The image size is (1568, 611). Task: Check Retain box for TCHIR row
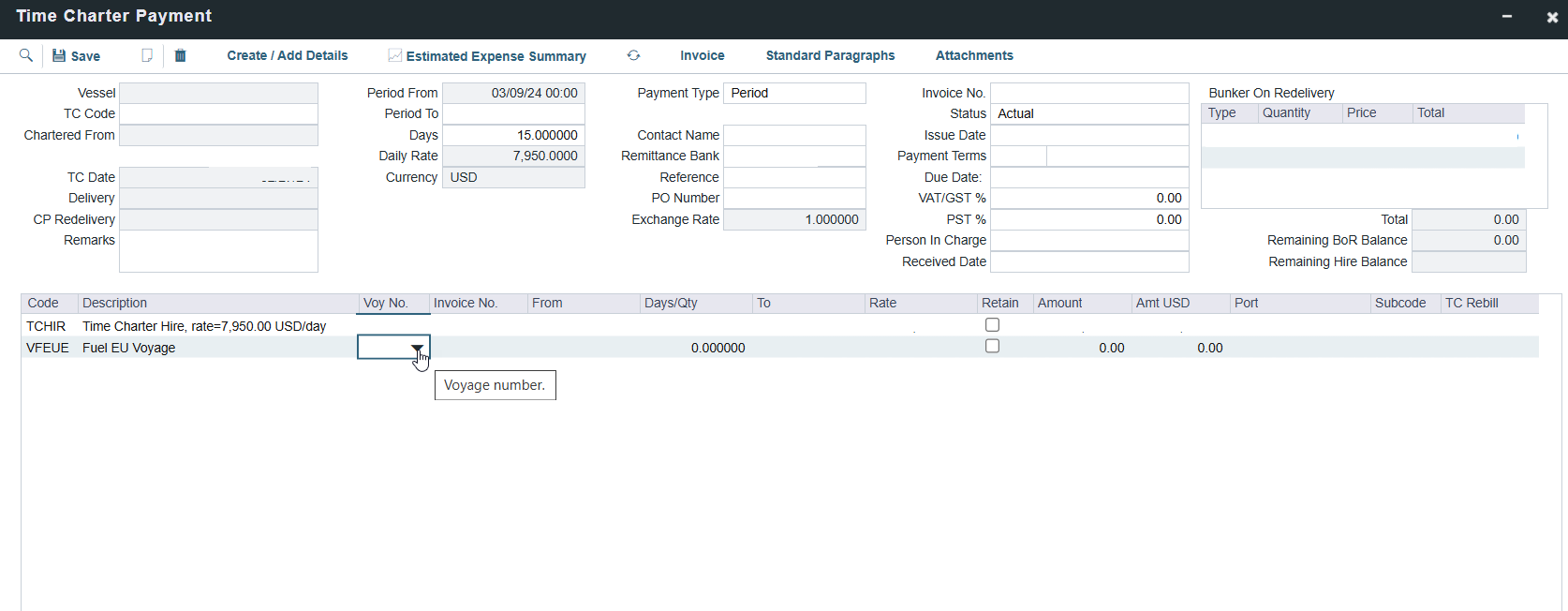coord(992,324)
